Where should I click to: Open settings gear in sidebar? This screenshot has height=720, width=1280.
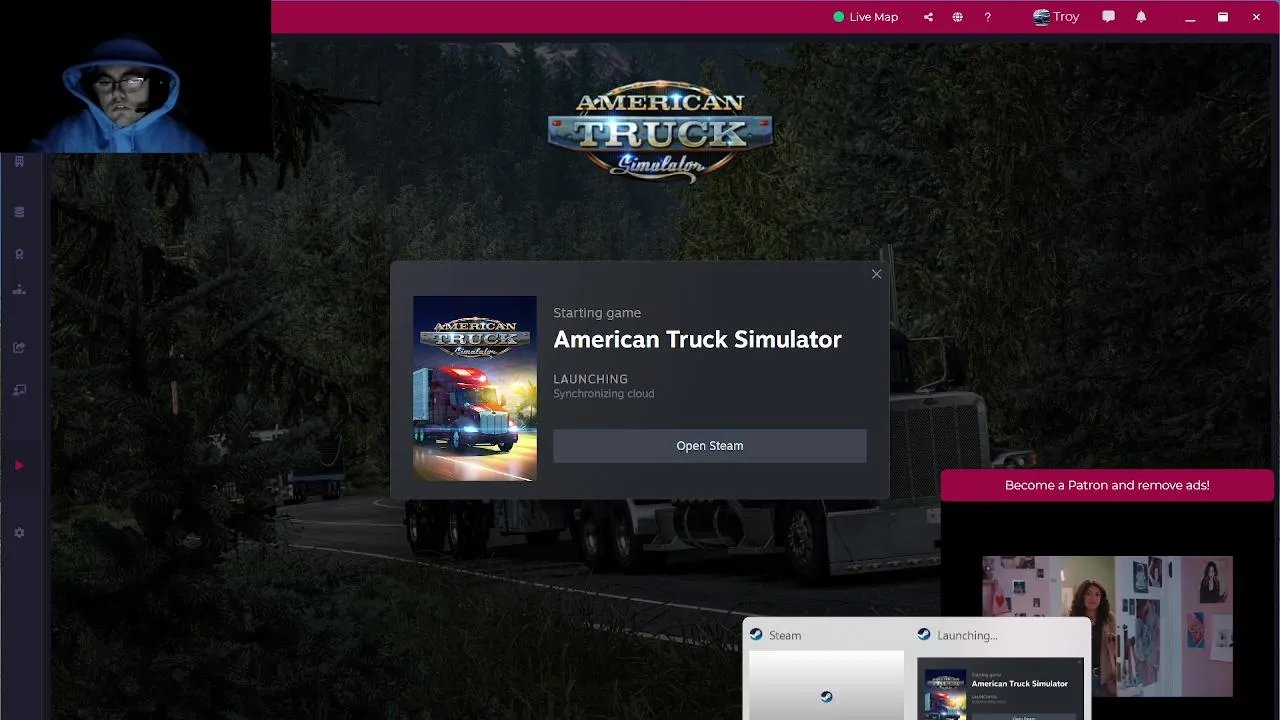pyautogui.click(x=19, y=533)
